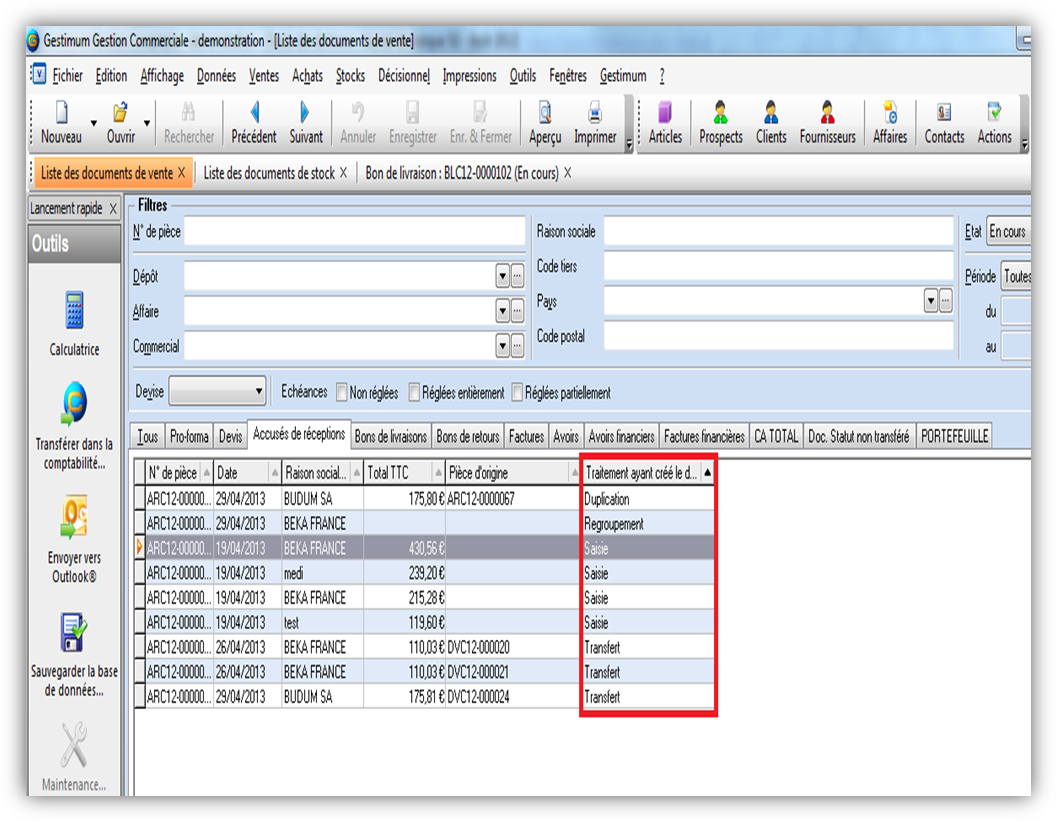1056x821 pixels.
Task: Click the Raison sociale input field
Action: 779,231
